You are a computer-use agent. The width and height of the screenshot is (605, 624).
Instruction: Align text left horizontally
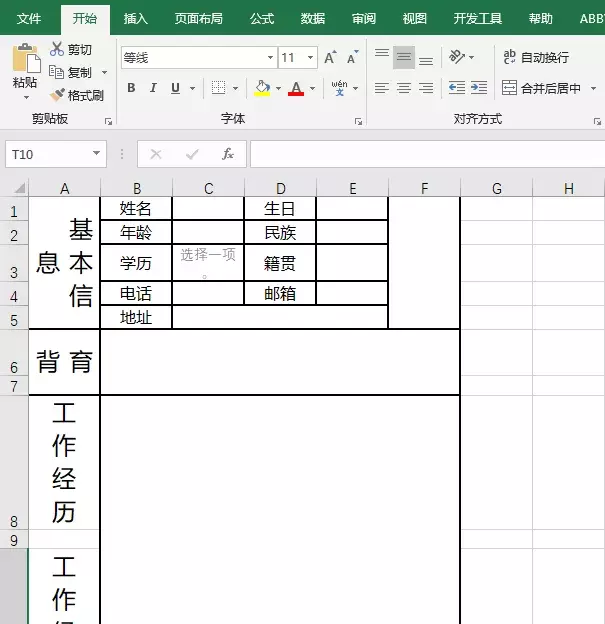pyautogui.click(x=382, y=88)
